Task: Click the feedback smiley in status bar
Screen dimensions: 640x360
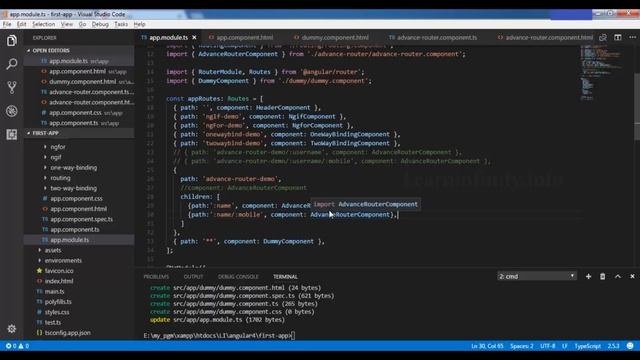Action: coord(630,346)
